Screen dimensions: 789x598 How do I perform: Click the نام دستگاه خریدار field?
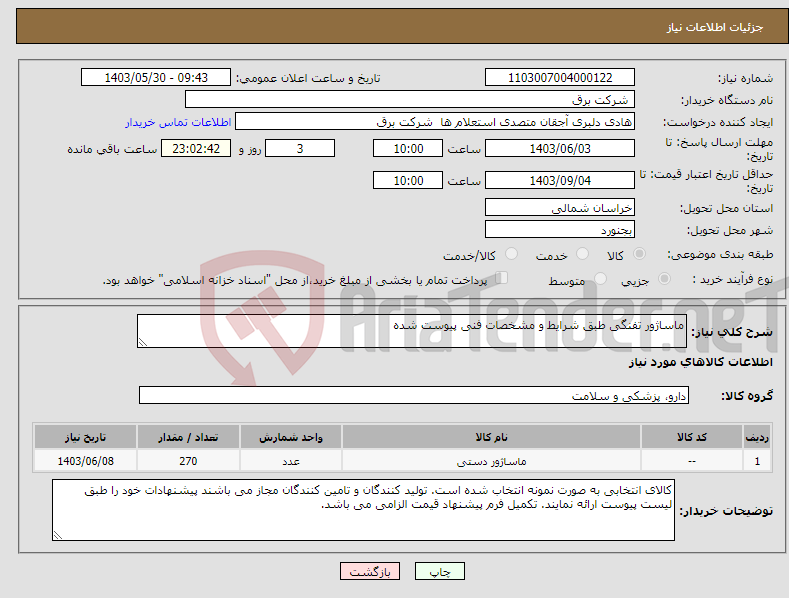point(410,99)
